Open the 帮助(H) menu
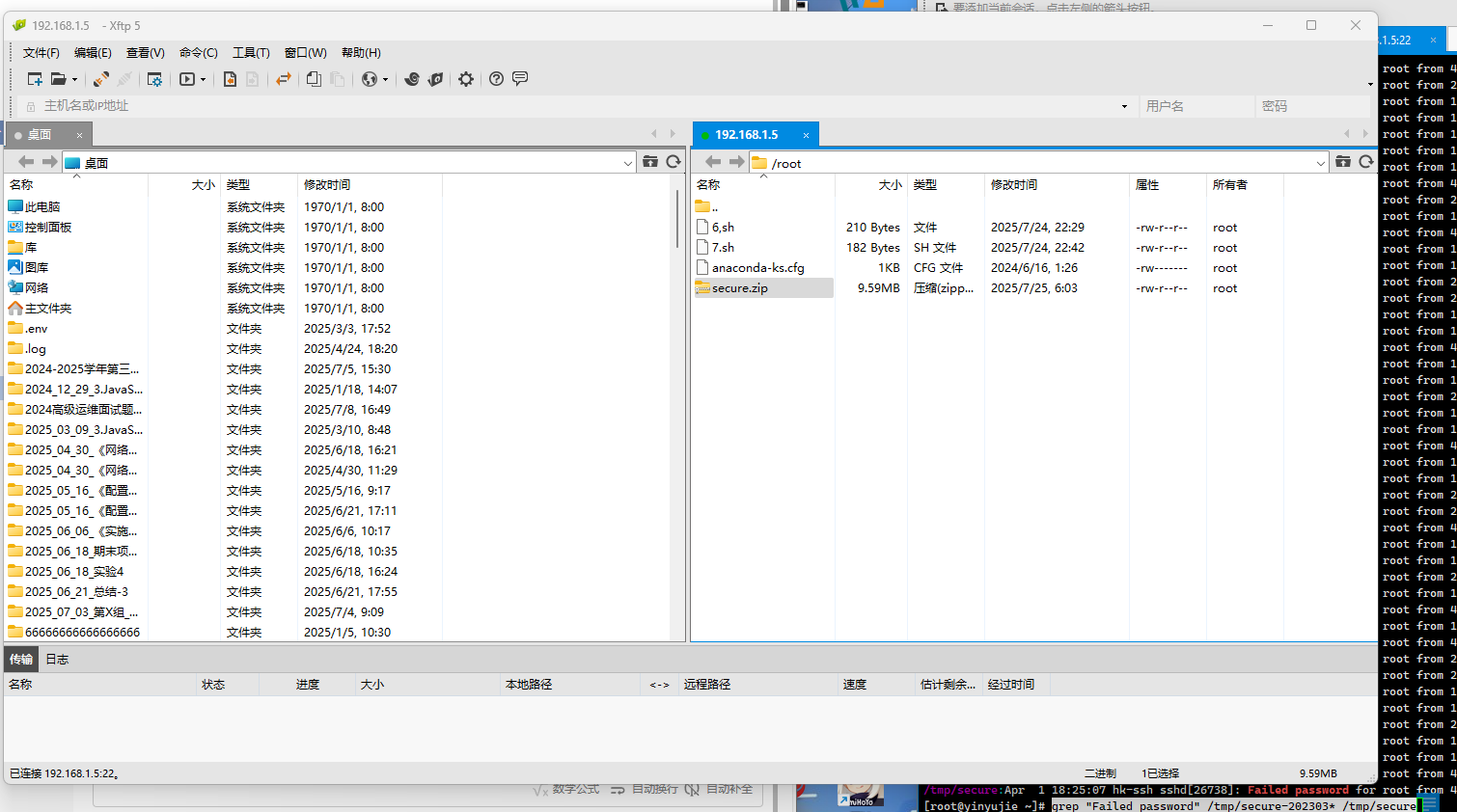 [x=361, y=53]
